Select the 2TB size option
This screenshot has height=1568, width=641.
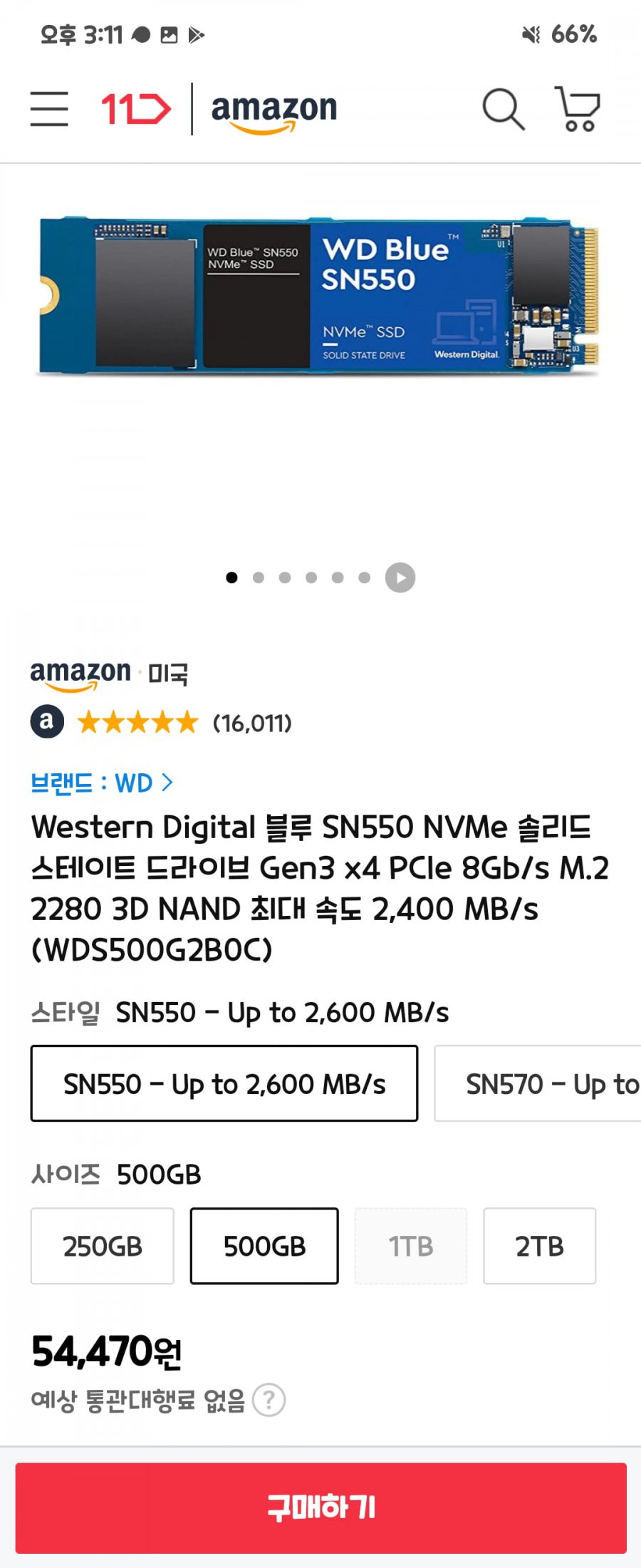tap(540, 1246)
